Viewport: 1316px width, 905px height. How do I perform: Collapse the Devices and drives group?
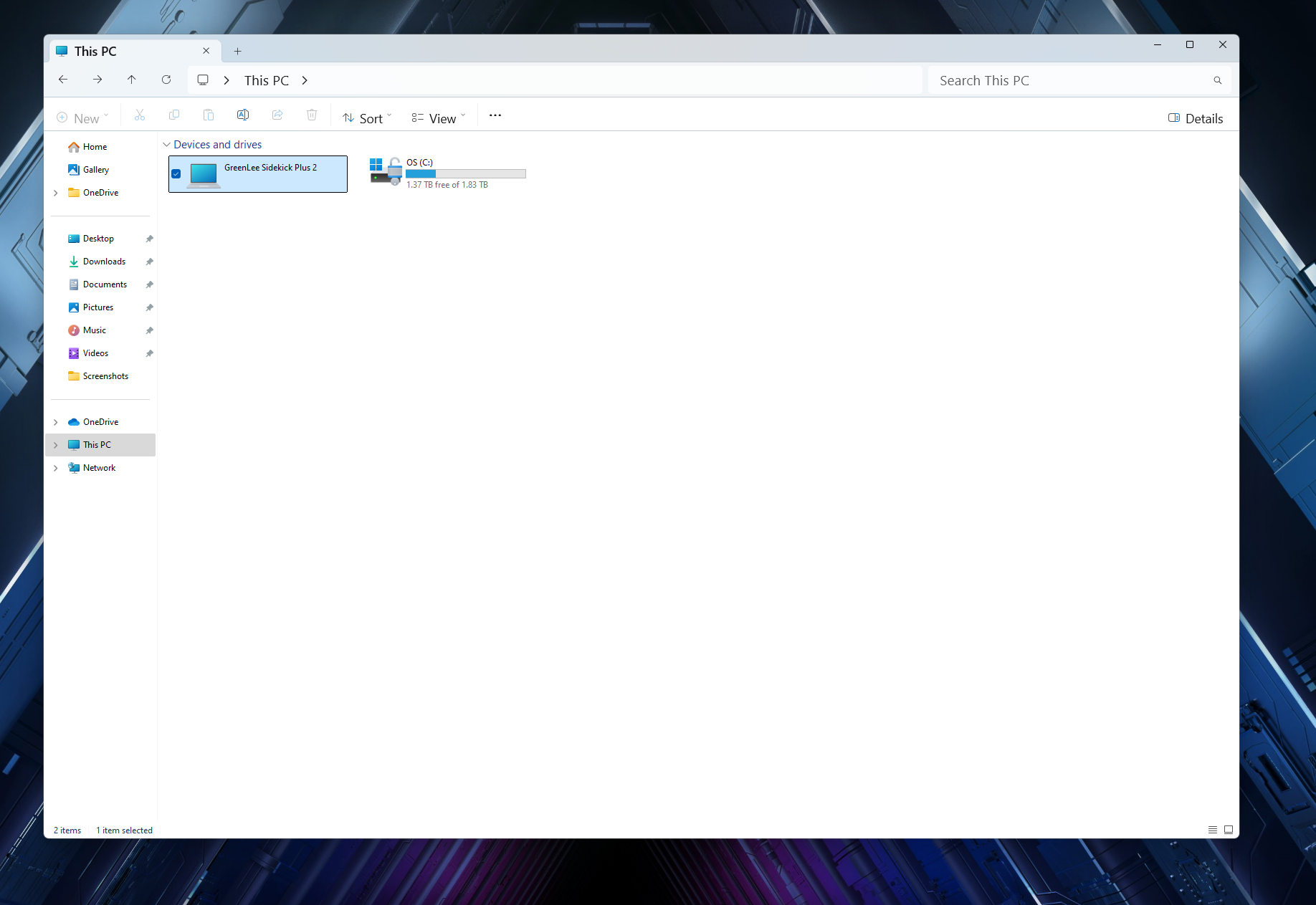pos(167,145)
